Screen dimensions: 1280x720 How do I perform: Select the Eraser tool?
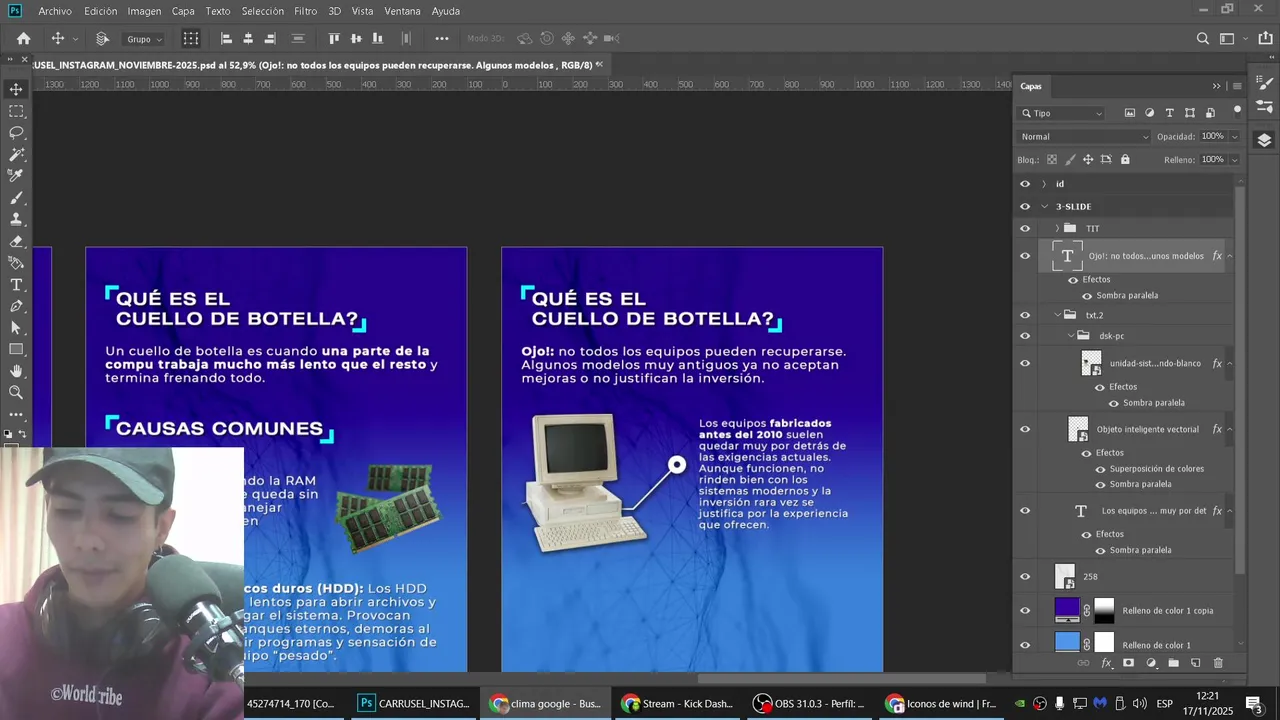click(x=16, y=241)
